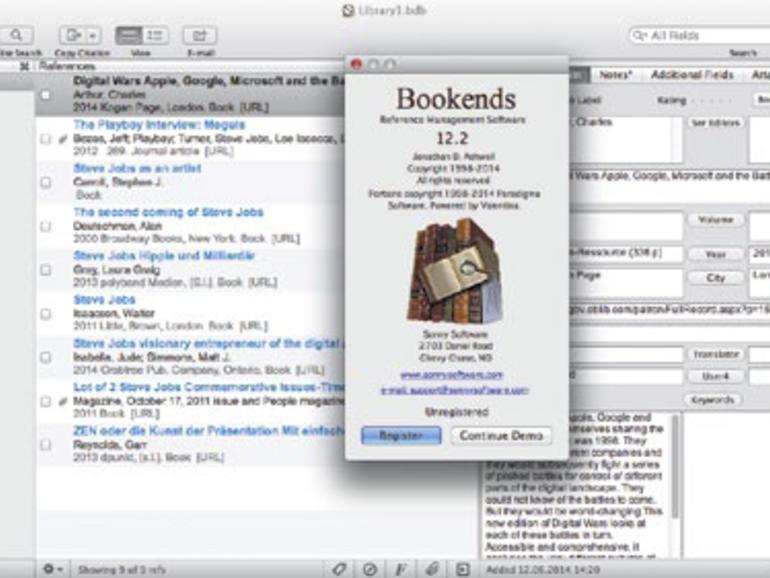Click the Translator field label button
This screenshot has width=770, height=578.
pyautogui.click(x=715, y=354)
